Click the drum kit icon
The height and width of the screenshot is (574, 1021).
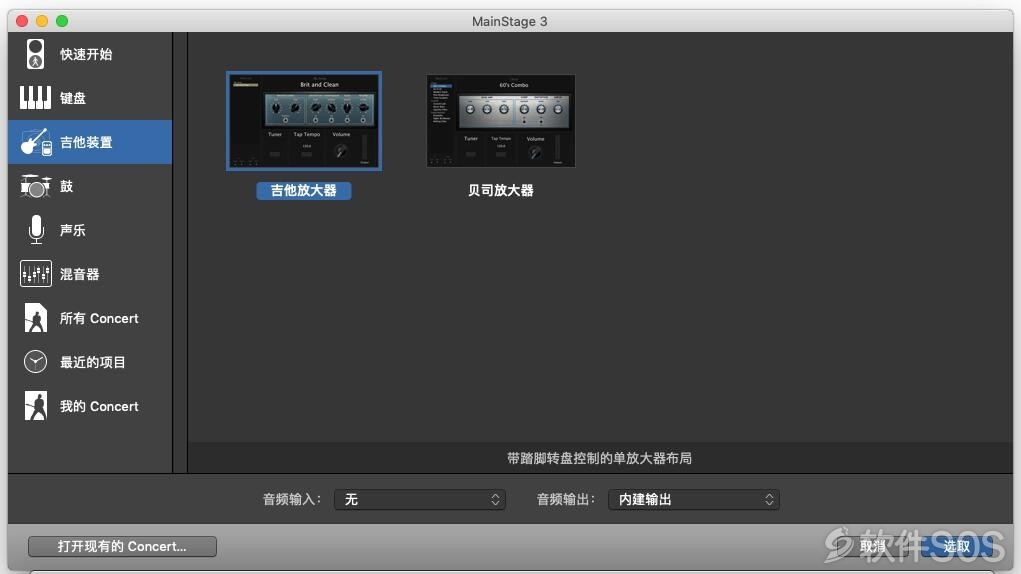(x=35, y=186)
